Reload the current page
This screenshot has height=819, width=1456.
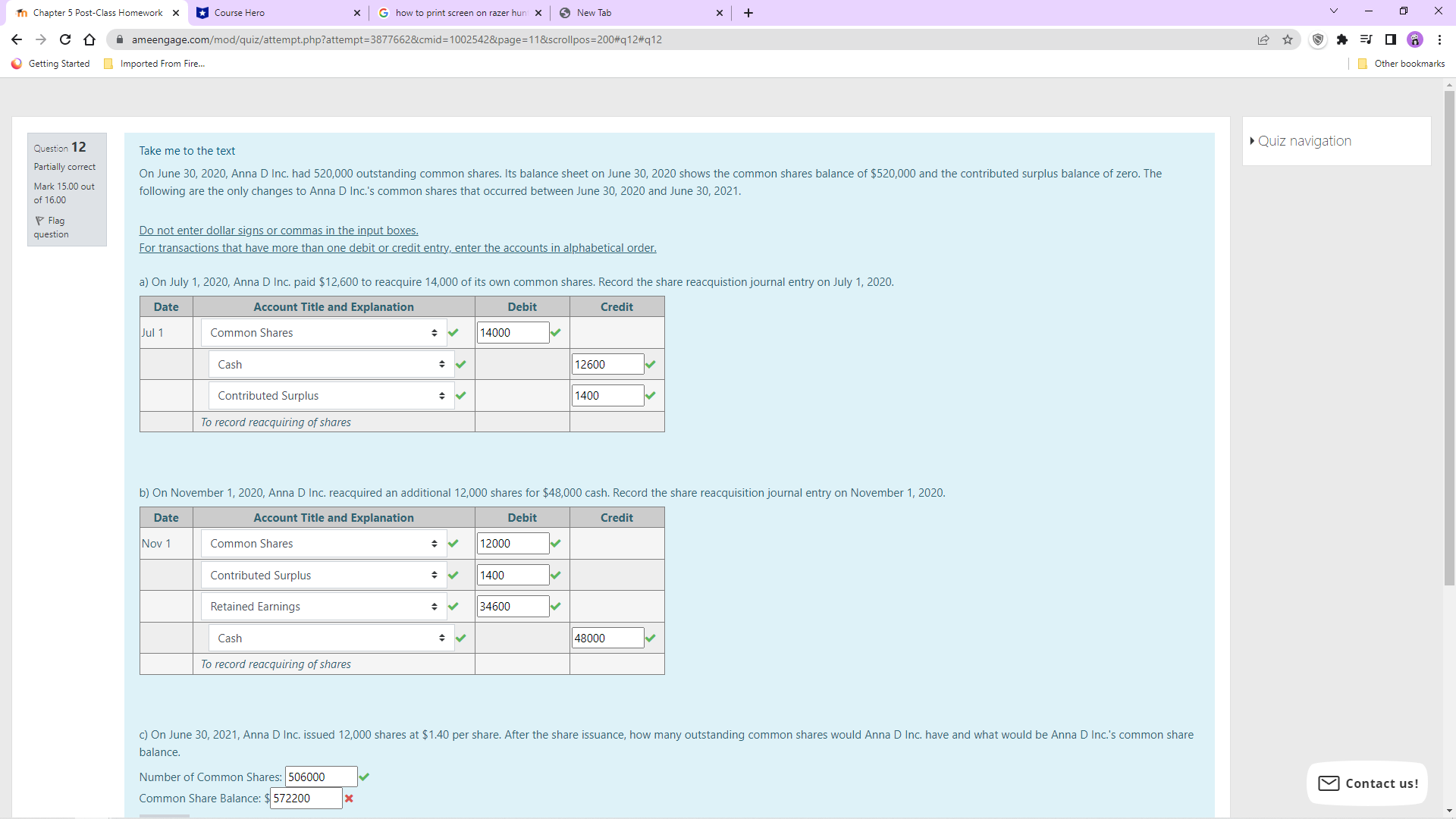click(x=65, y=39)
